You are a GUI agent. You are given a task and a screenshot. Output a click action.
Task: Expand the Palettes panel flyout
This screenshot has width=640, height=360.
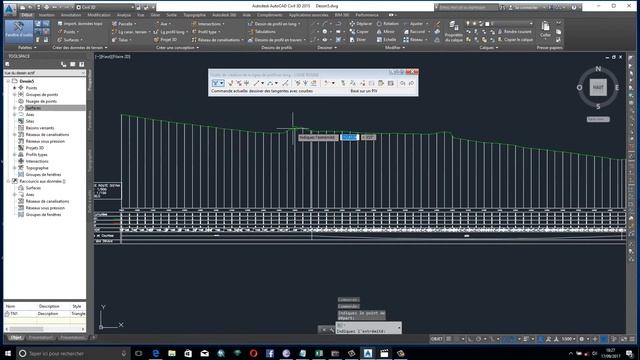27,48
